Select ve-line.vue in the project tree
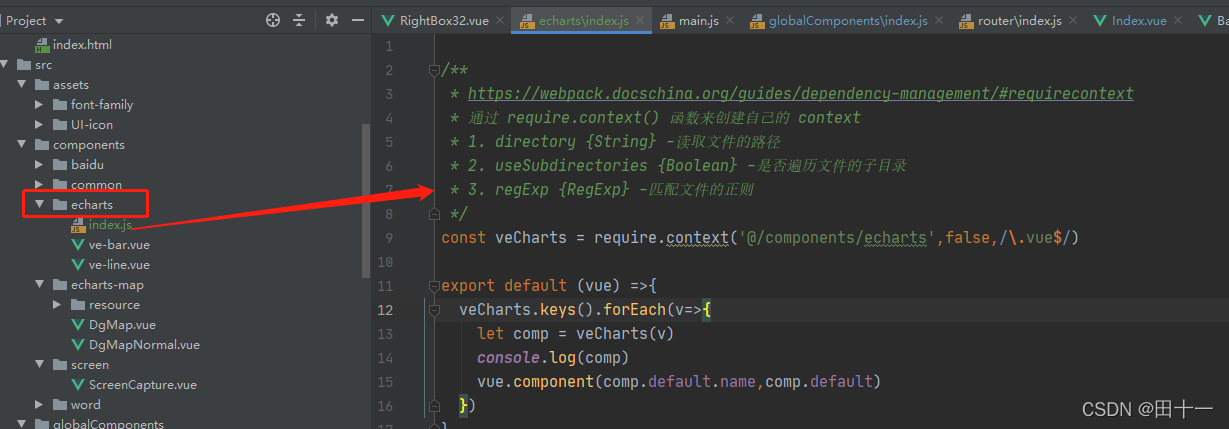Screen dimensions: 1229x429 click(119, 265)
